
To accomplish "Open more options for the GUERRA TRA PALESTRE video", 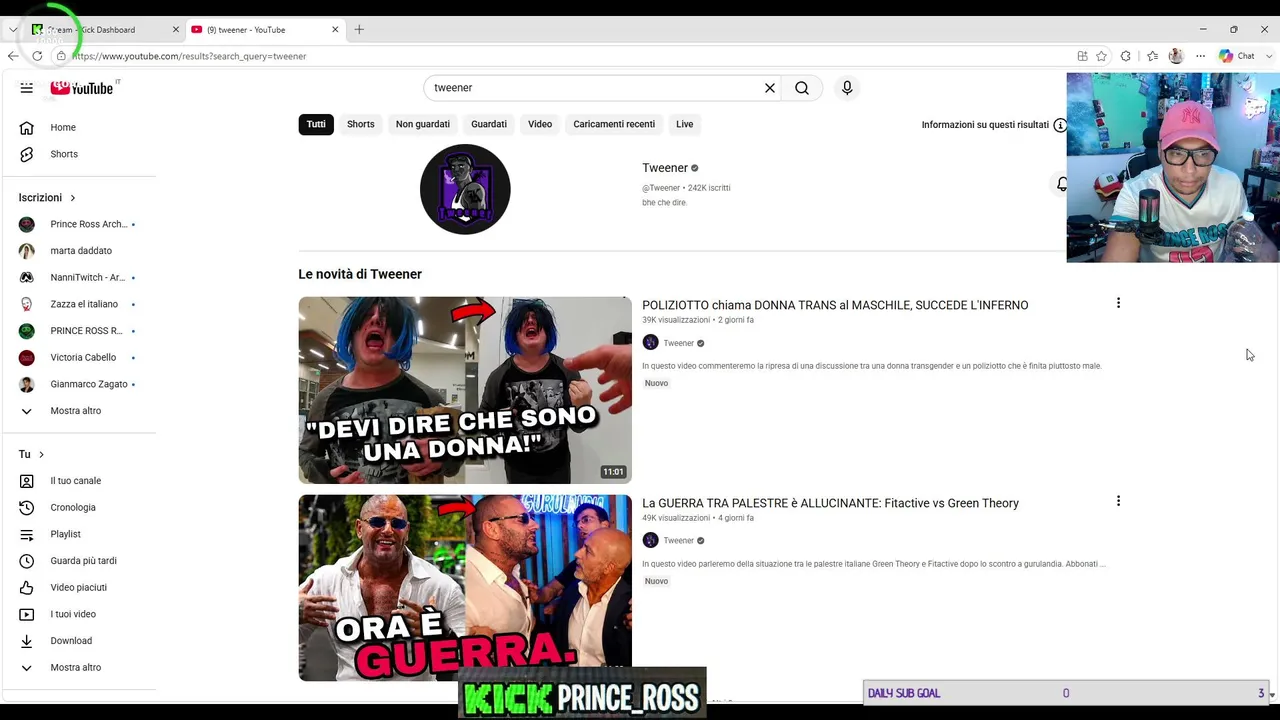I will point(1118,501).
